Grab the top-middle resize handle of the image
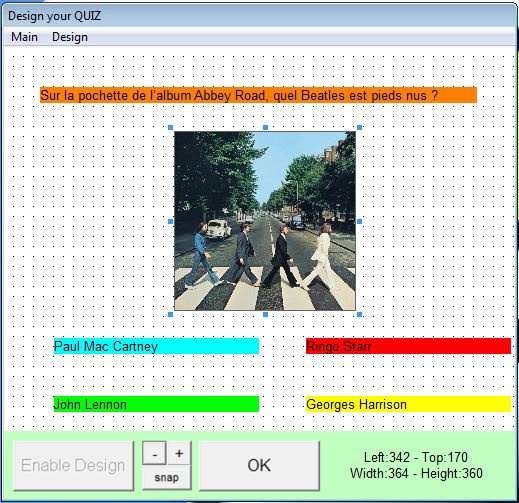Image resolution: width=519 pixels, height=503 pixels. [265, 127]
